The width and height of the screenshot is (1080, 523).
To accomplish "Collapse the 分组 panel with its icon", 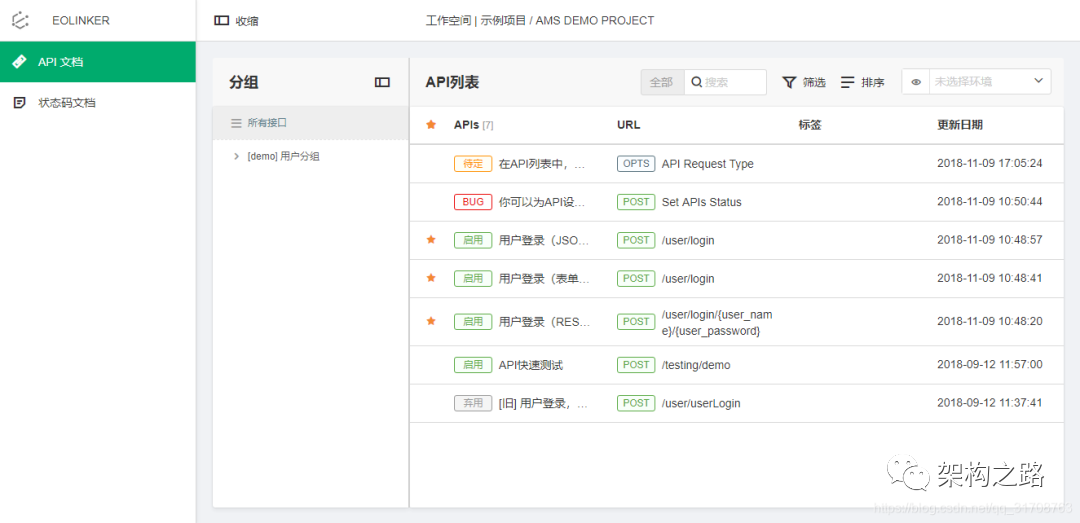I will point(382,82).
